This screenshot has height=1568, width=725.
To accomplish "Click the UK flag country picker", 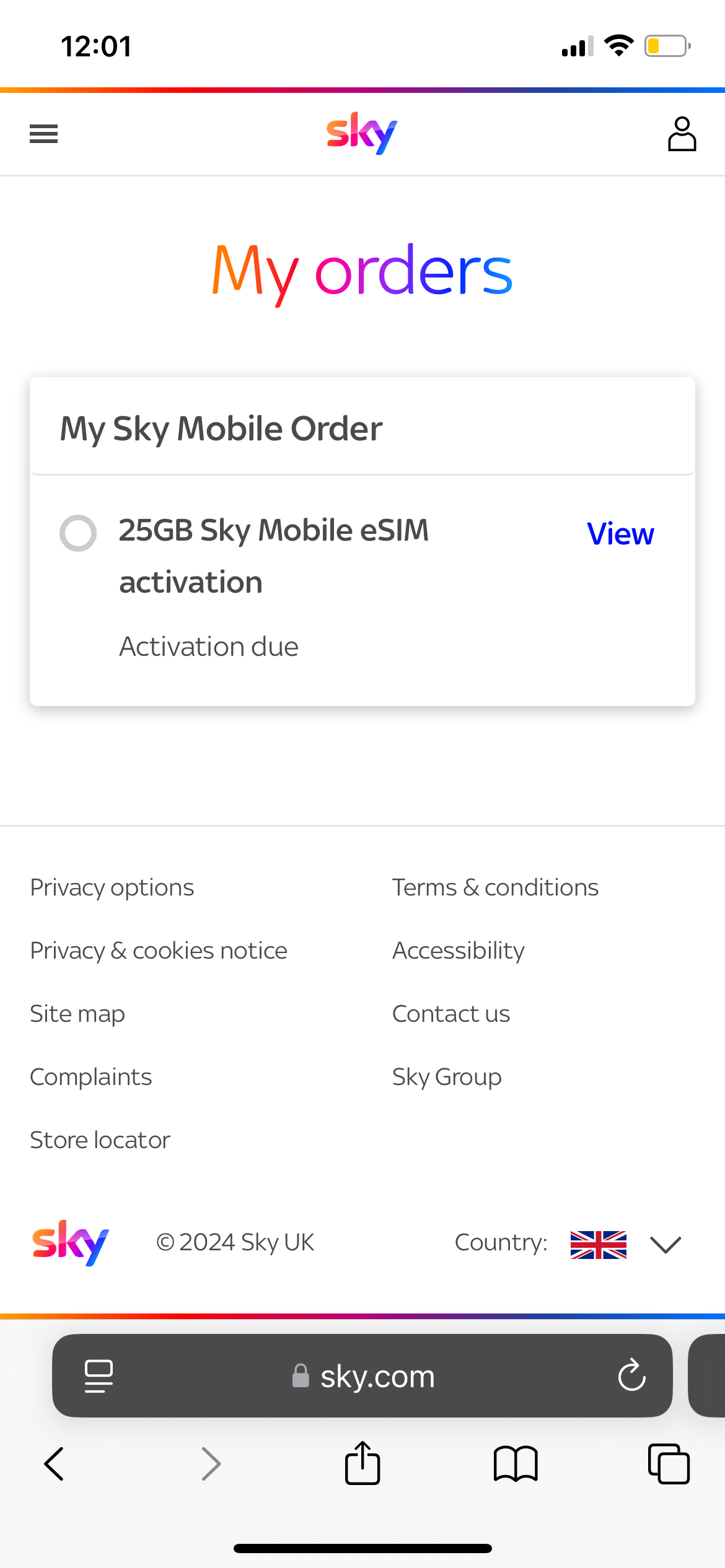I will 598,1244.
